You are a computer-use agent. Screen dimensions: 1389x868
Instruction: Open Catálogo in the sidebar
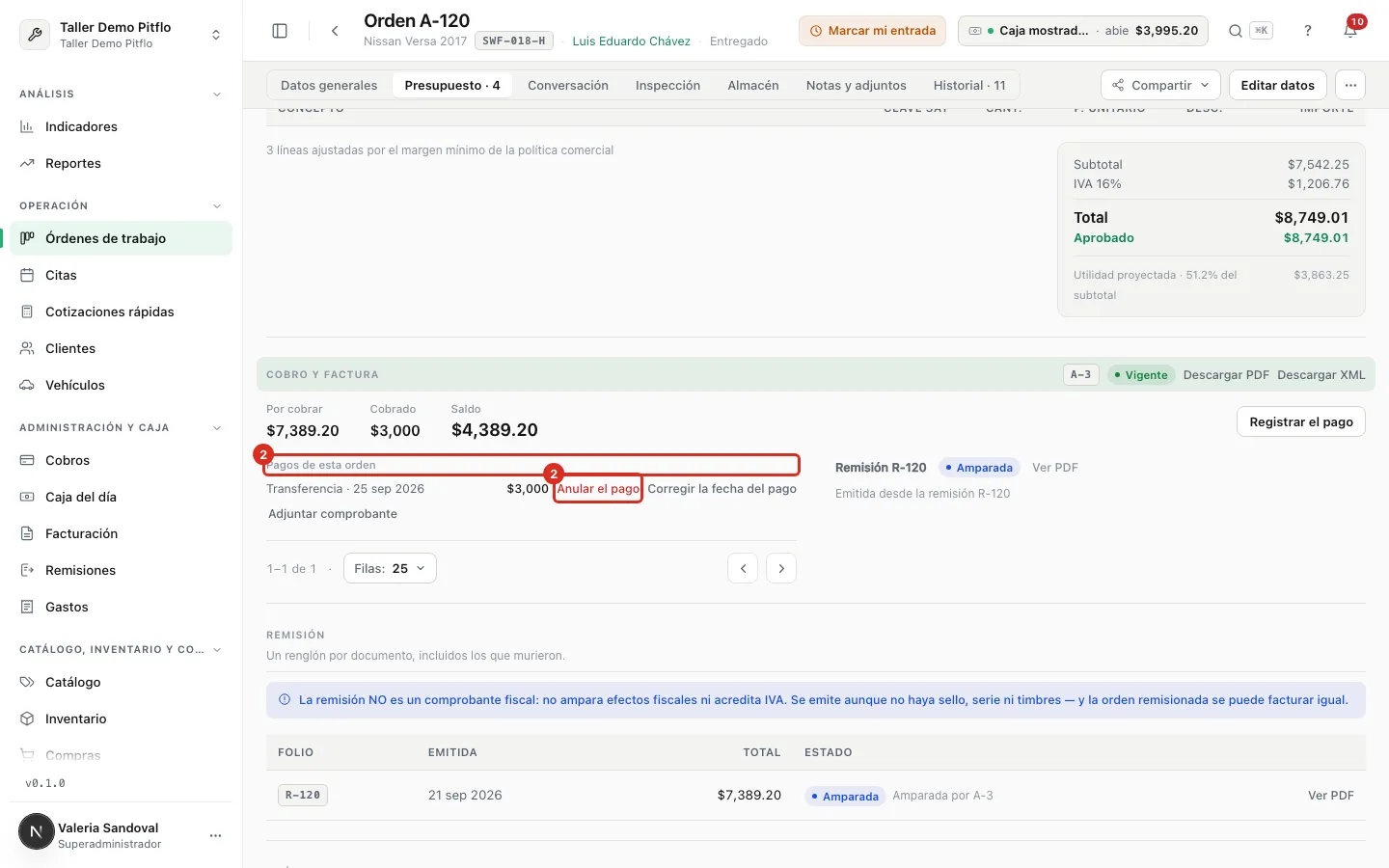(x=122, y=682)
